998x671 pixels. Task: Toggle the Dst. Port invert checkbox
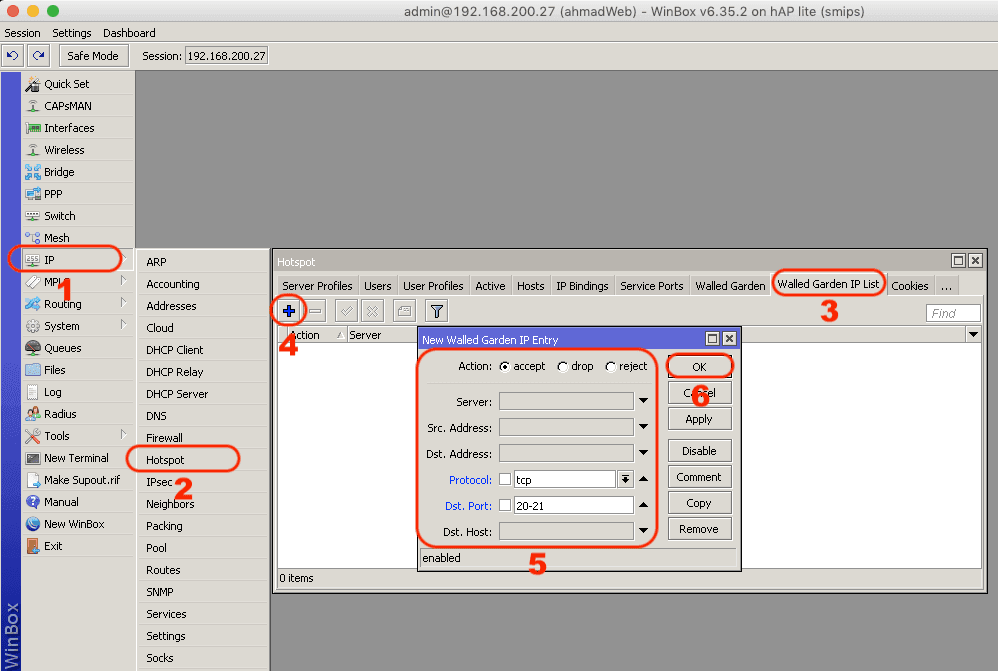(505, 505)
